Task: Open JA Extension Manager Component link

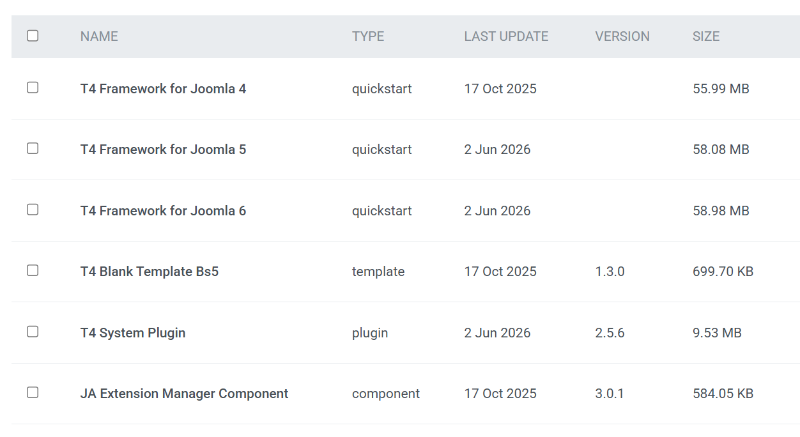Action: (184, 394)
